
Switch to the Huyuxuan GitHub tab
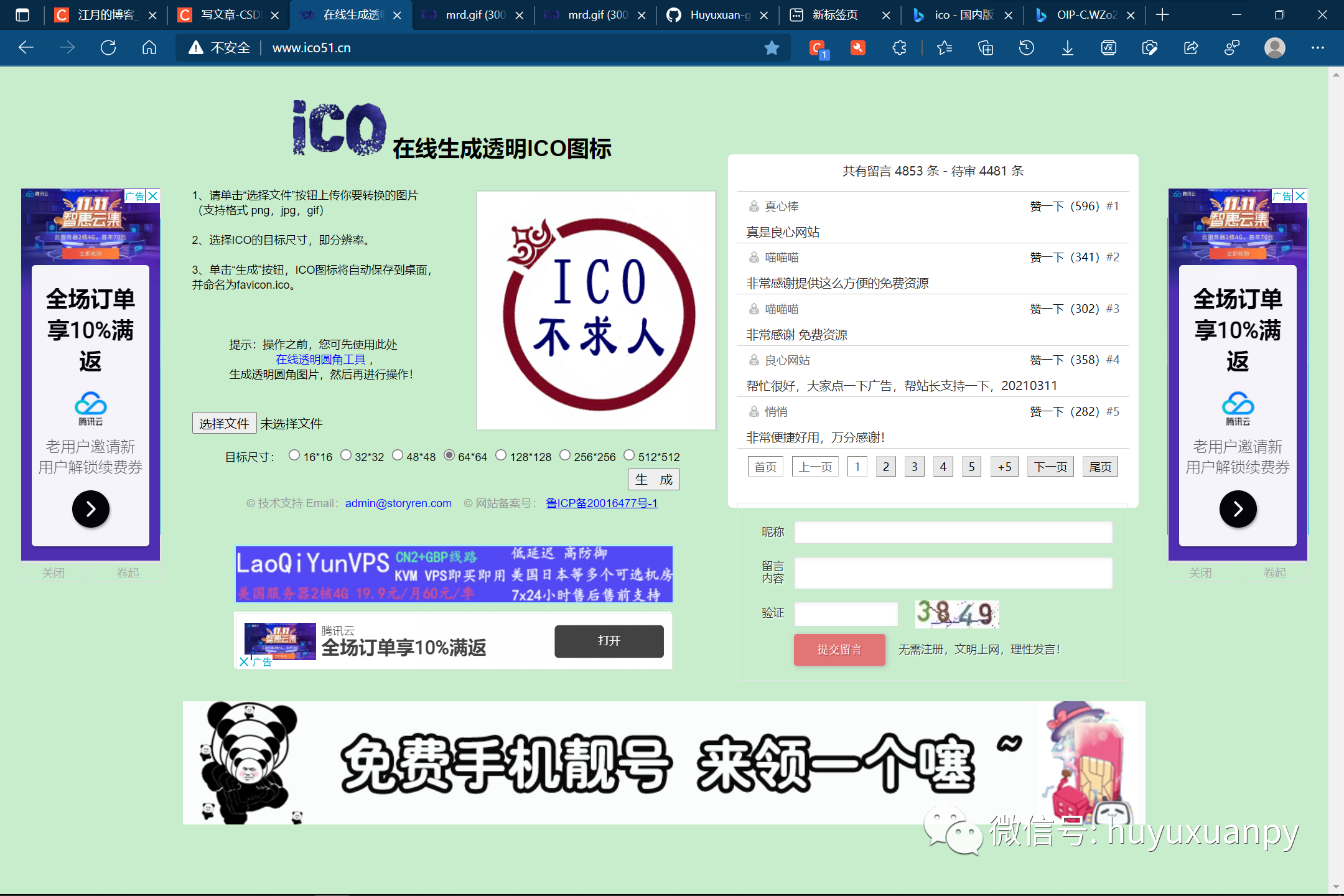716,14
